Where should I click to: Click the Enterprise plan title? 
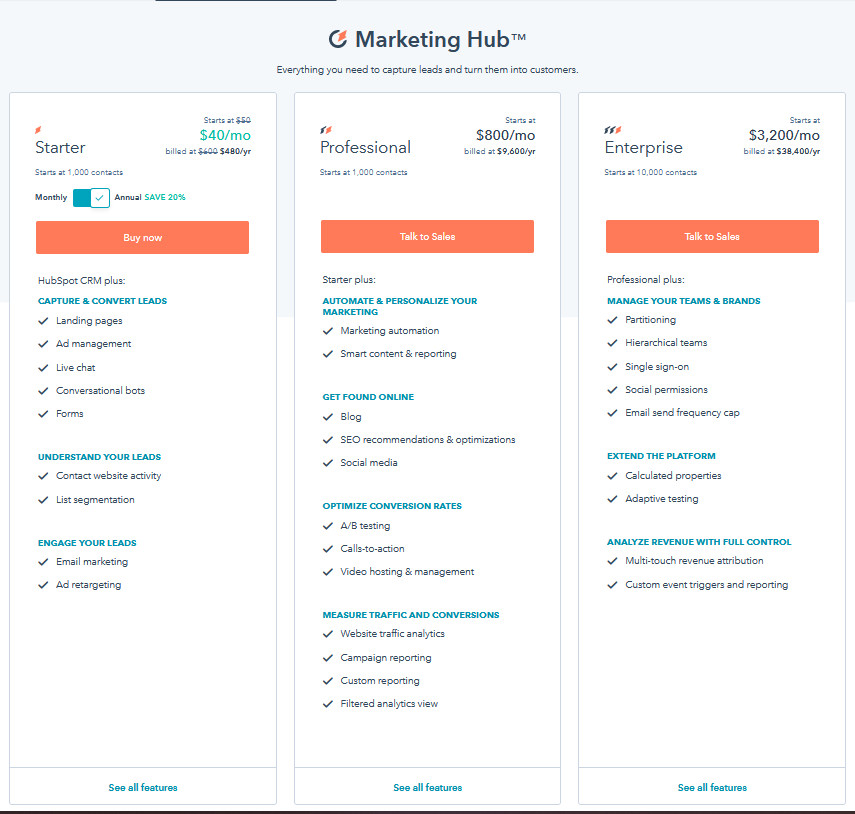643,147
